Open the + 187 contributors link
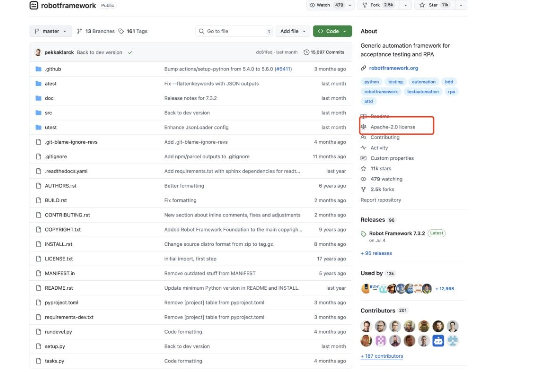540x372 pixels. (x=382, y=356)
